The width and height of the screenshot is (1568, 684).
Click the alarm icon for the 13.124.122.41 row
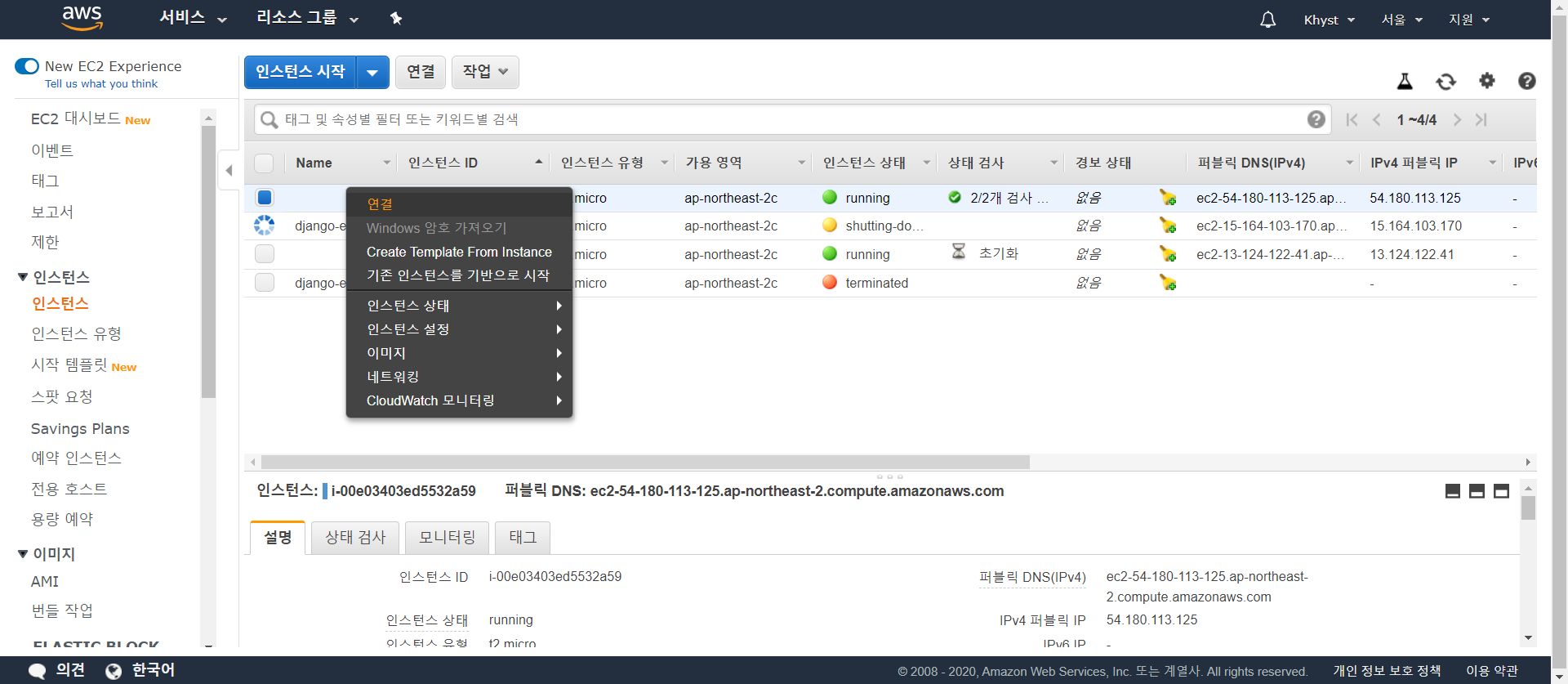(x=1168, y=254)
